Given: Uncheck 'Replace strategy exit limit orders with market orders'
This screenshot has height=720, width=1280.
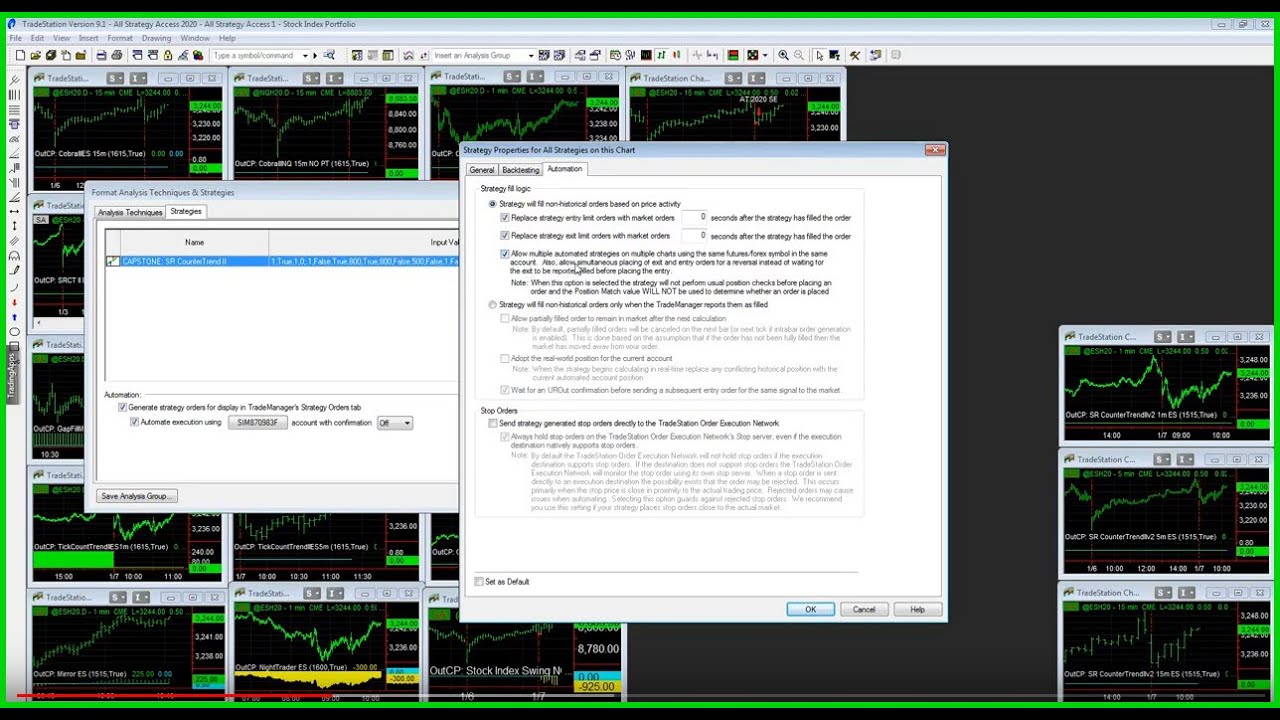Looking at the screenshot, I should 505,235.
